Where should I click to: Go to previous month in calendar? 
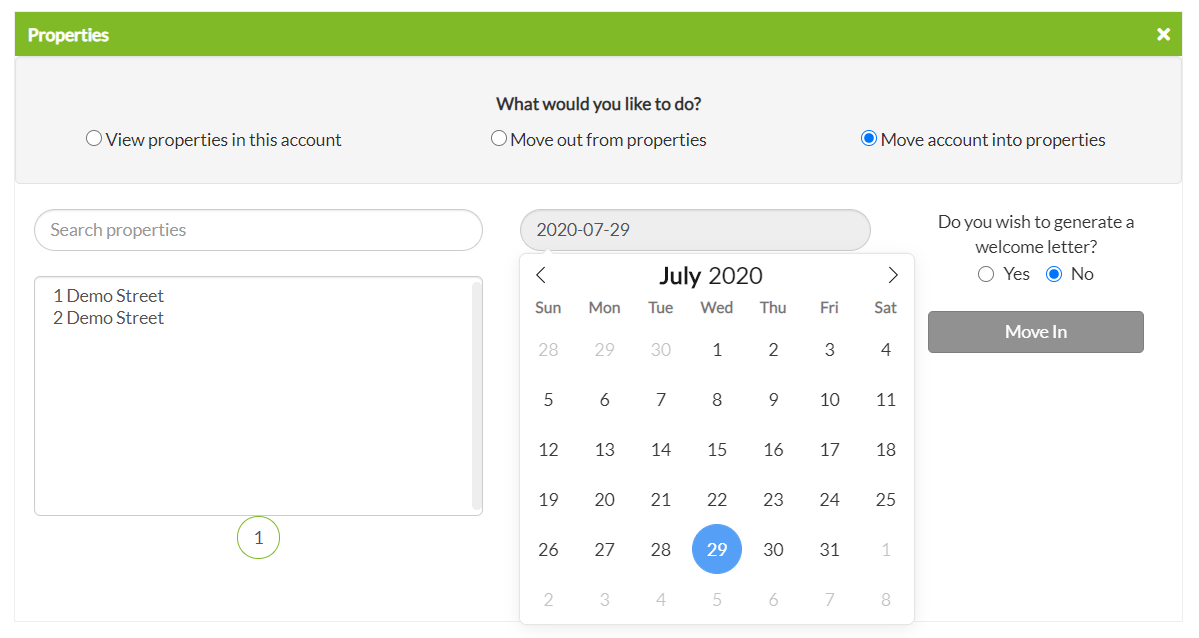click(x=541, y=276)
